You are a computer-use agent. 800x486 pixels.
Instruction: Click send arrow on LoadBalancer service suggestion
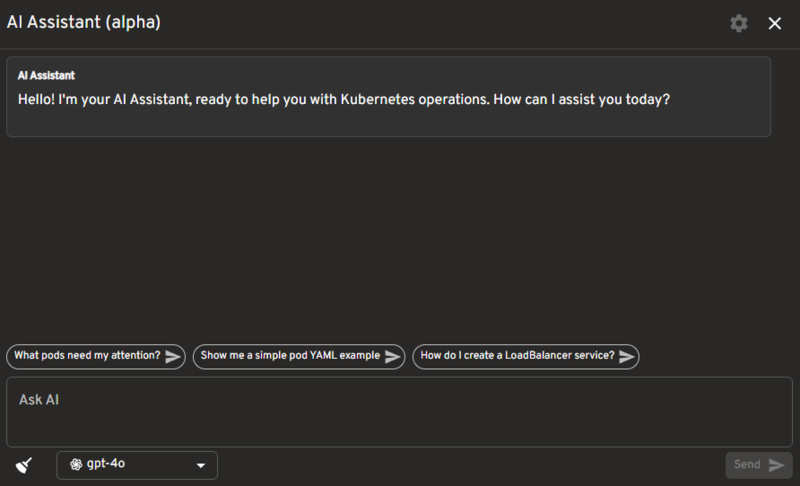(627, 356)
